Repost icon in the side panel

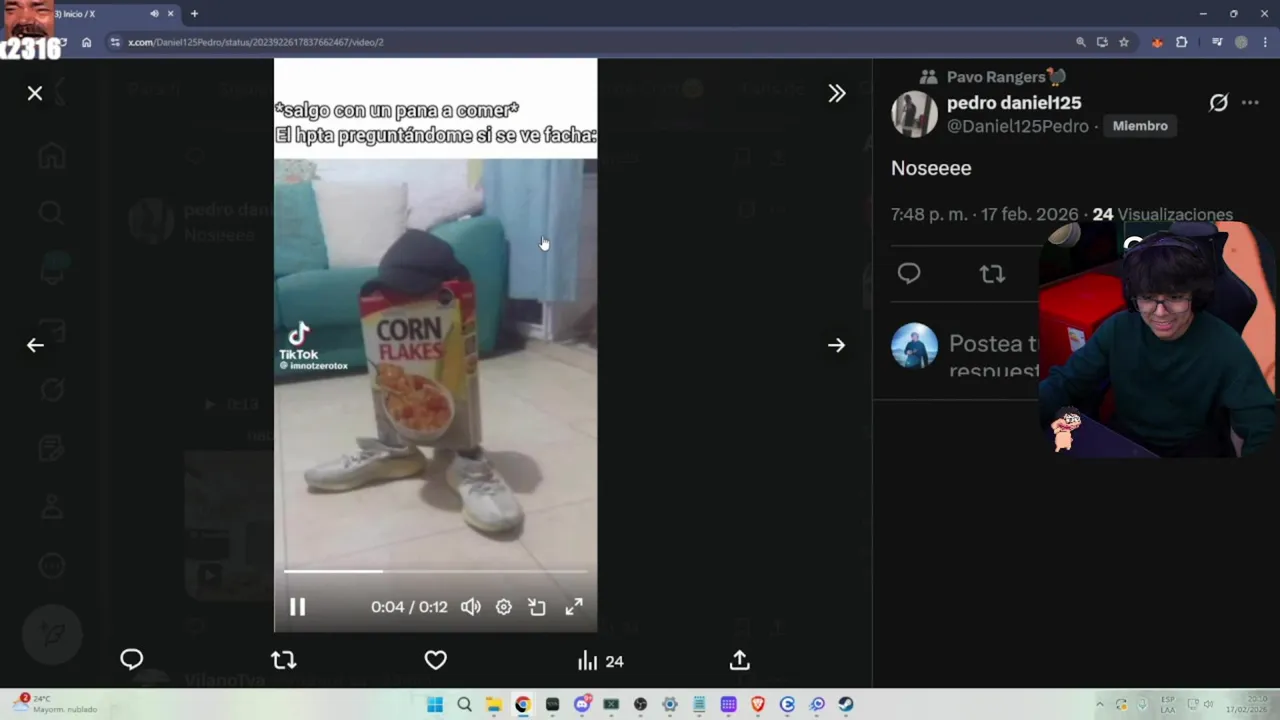tap(992, 273)
